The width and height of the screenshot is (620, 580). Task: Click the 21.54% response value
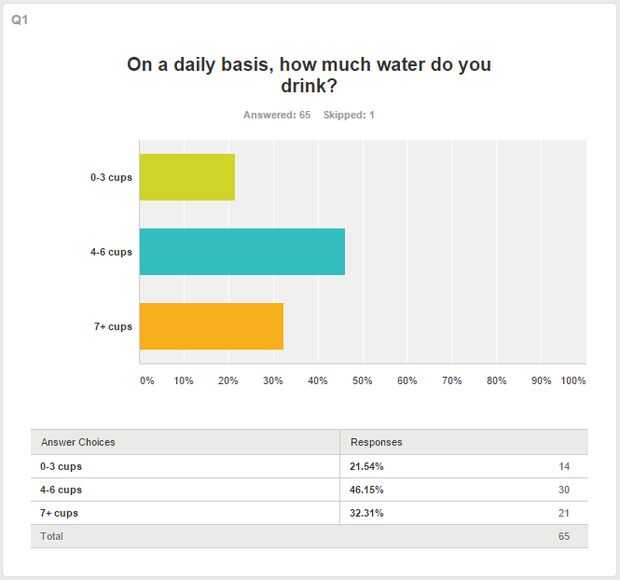point(367,466)
